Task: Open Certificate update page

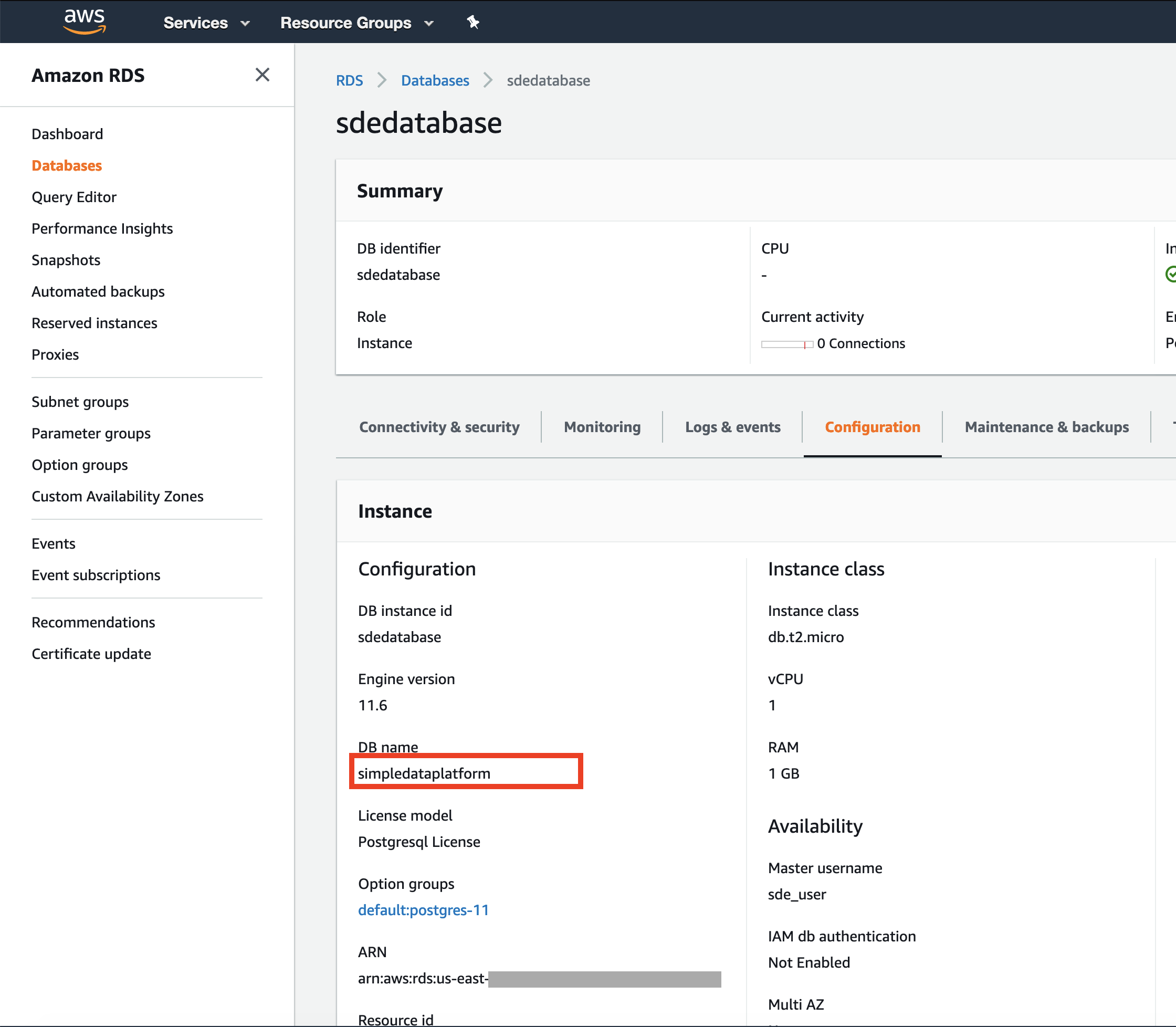Action: 92,654
